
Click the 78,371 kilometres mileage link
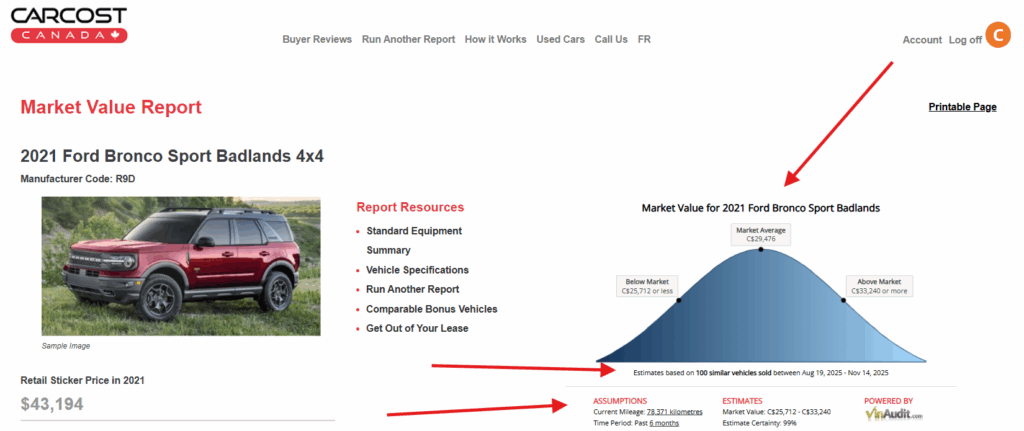pyautogui.click(x=675, y=412)
